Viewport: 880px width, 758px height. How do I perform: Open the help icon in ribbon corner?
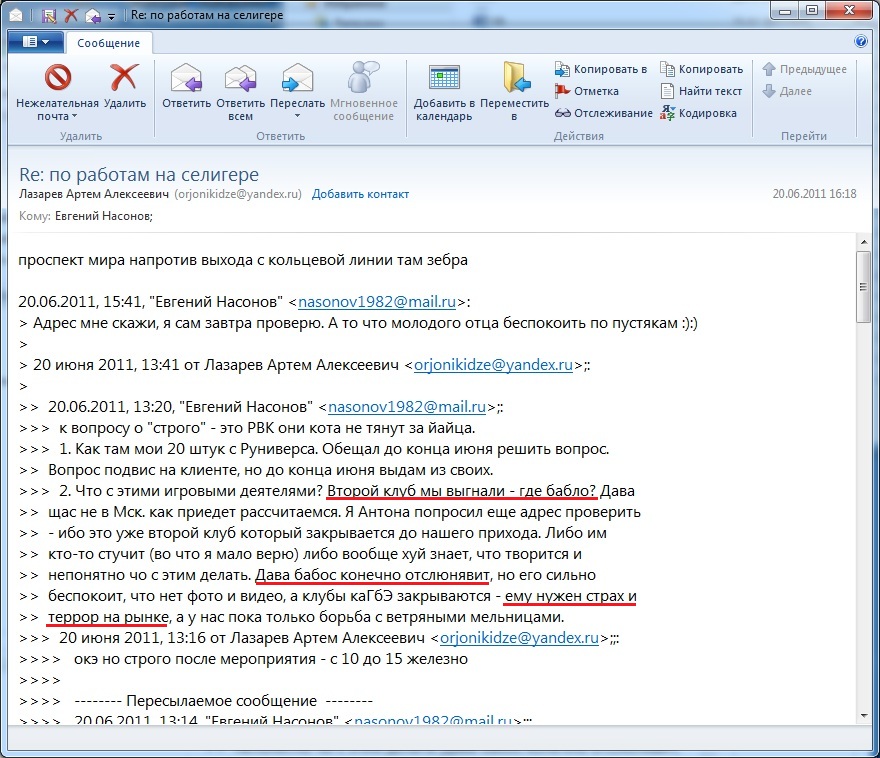tap(861, 42)
